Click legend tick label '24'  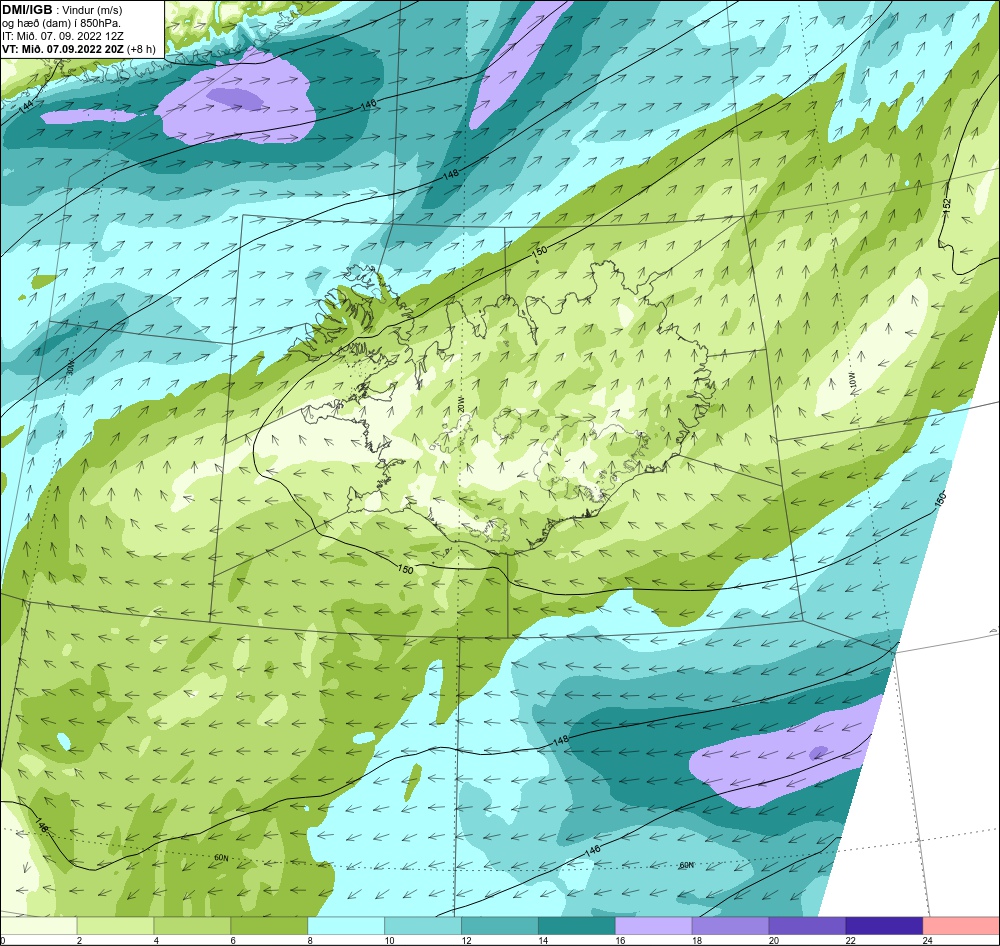927,940
